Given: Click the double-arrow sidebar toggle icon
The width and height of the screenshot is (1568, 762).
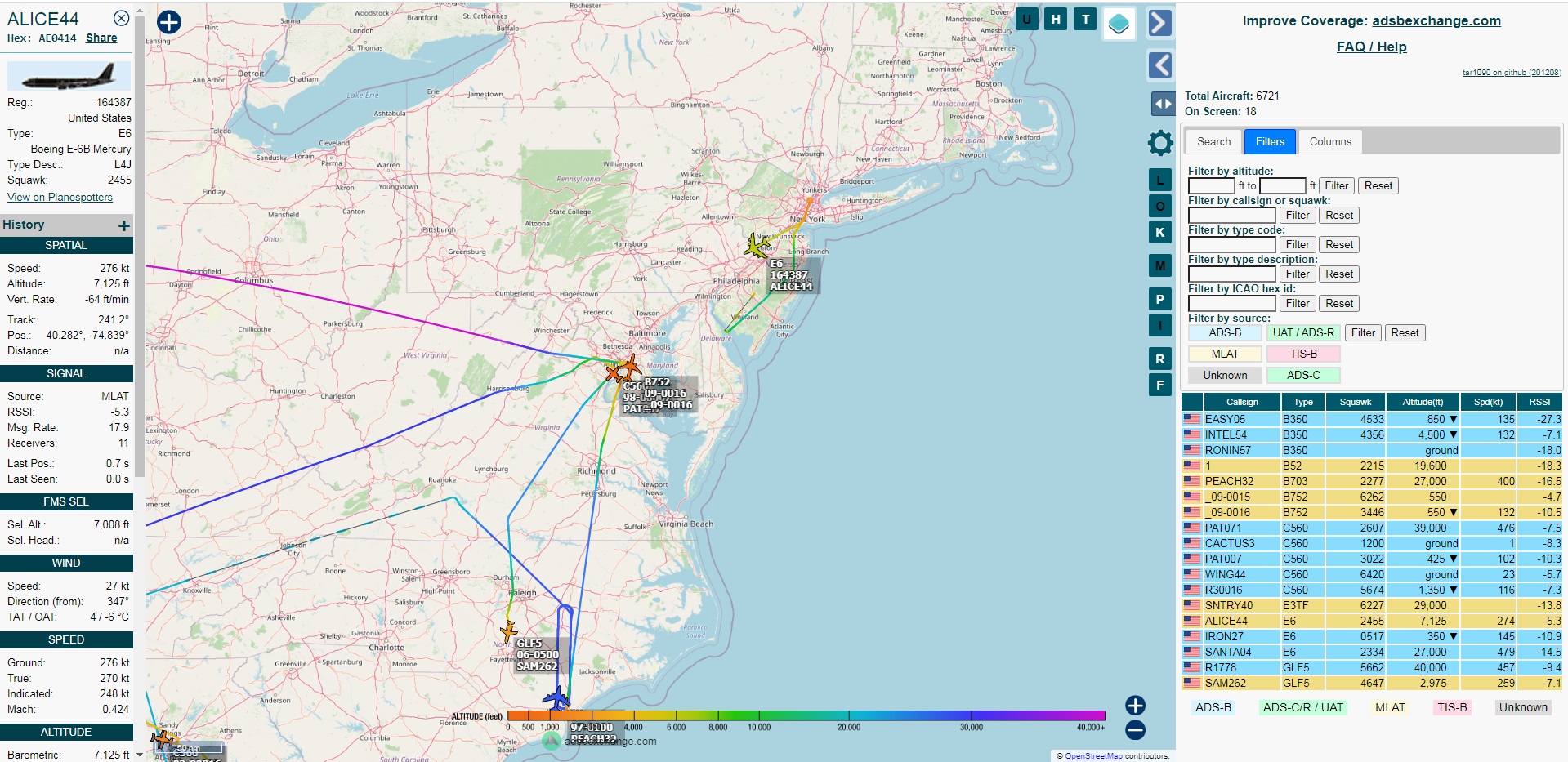Looking at the screenshot, I should 1163,104.
